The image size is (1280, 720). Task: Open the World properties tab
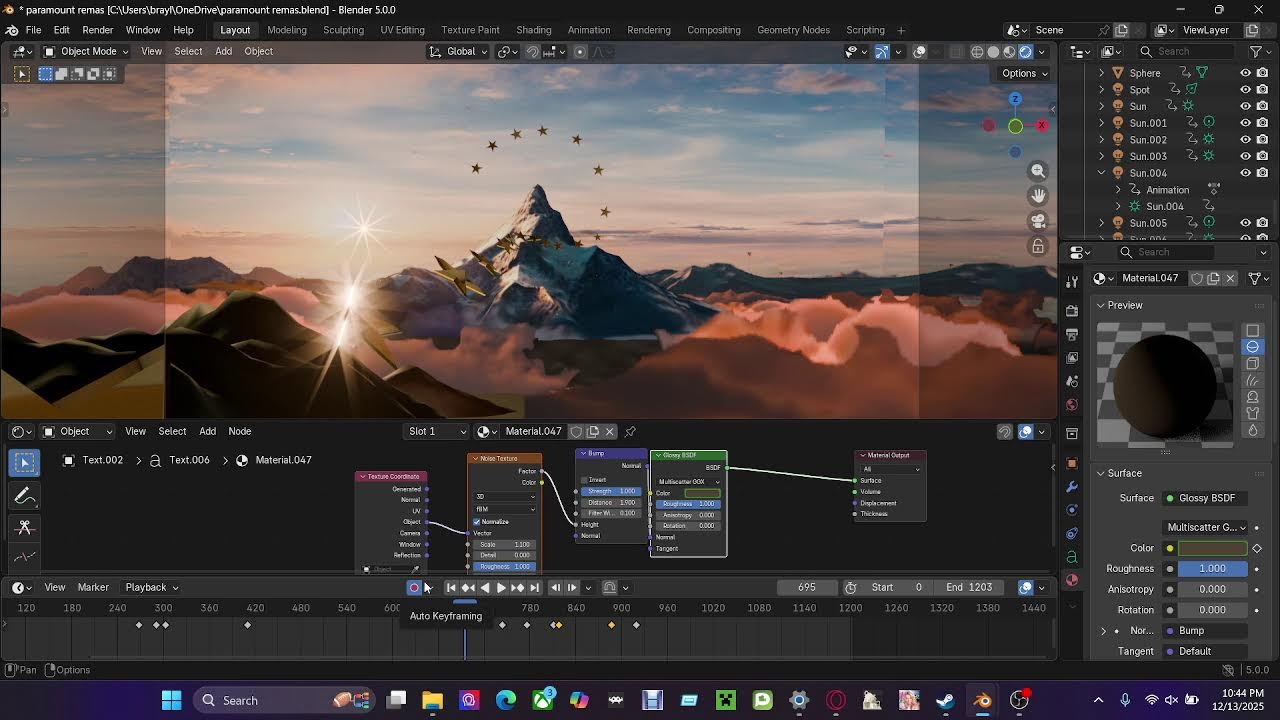[1072, 405]
